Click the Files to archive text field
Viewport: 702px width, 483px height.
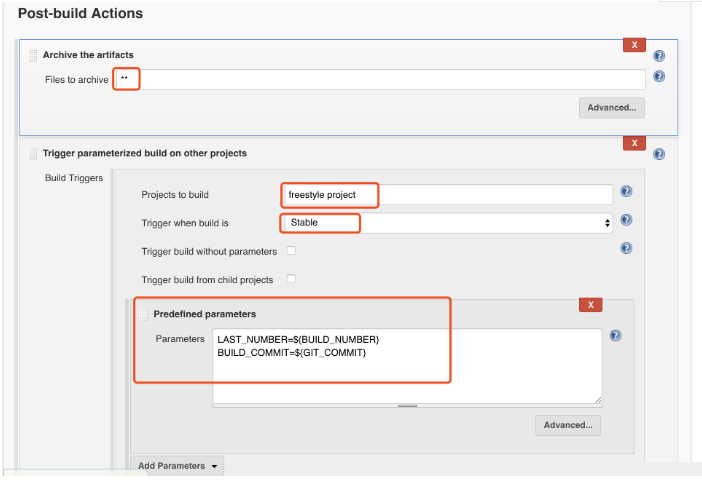coord(380,79)
